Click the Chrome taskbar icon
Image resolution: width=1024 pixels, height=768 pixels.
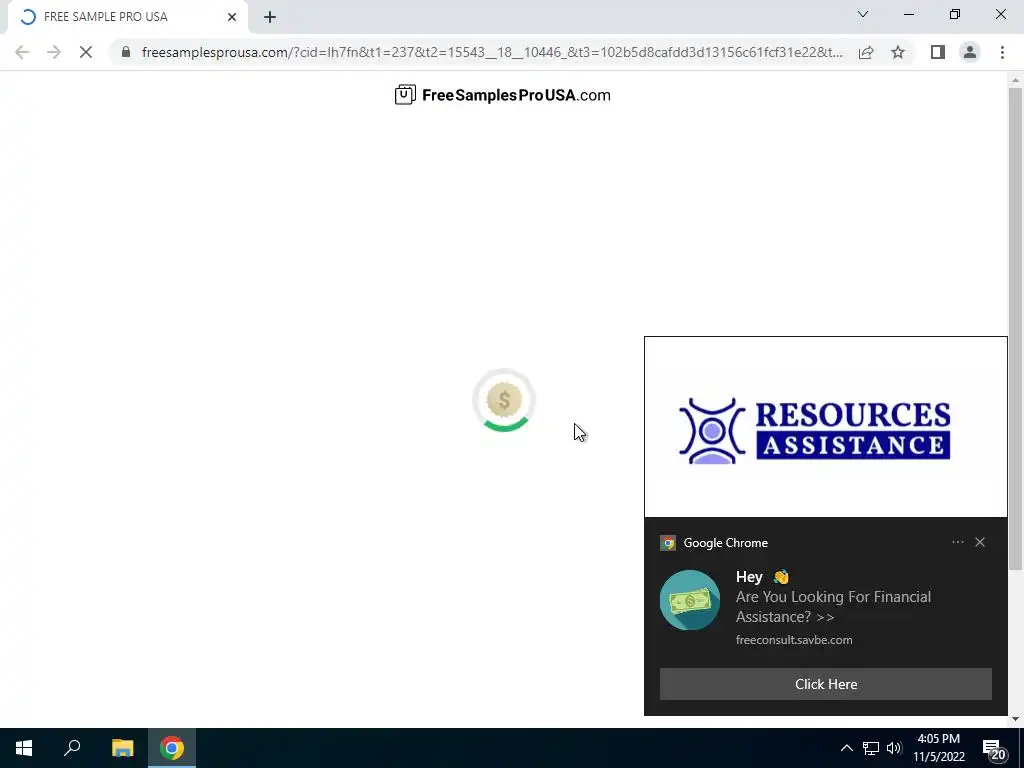[172, 748]
